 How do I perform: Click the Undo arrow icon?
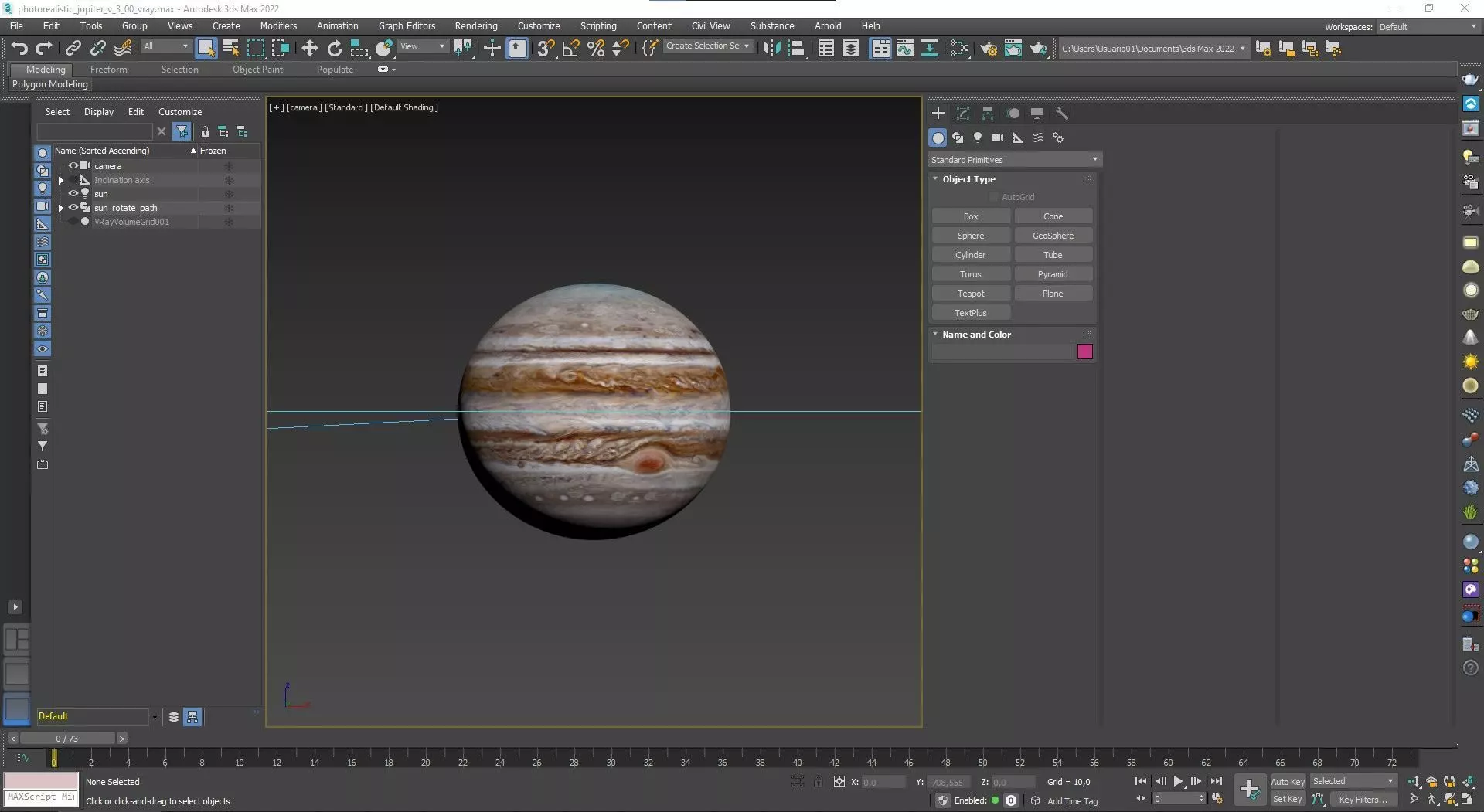[19, 49]
